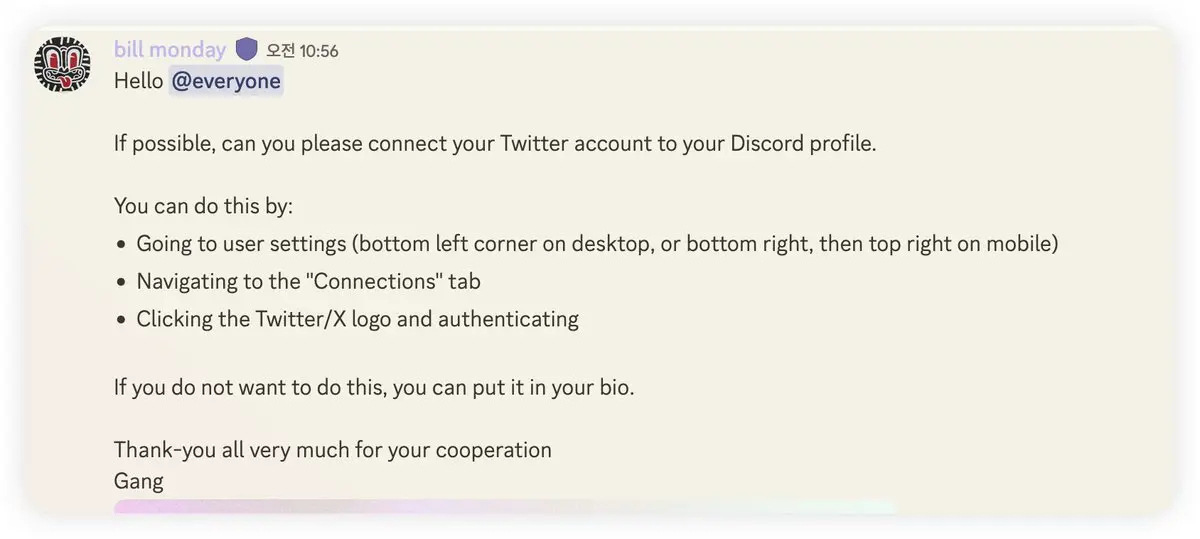1200x539 pixels.
Task: Click the line "You can do this by:"
Action: click(203, 206)
